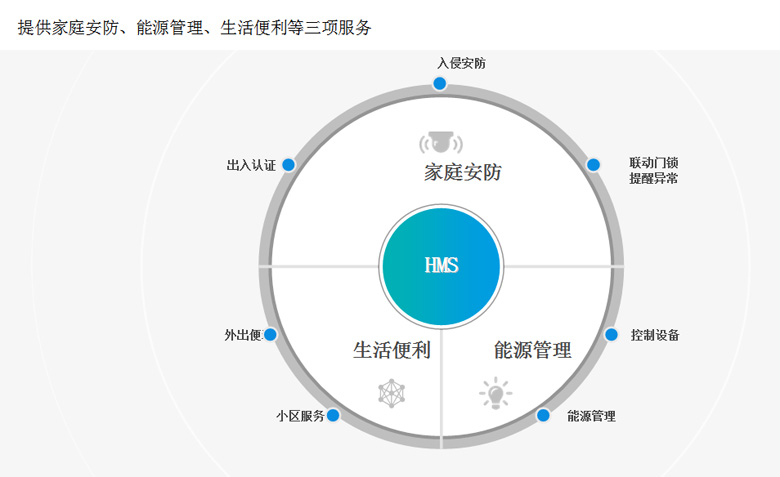Select the 生活便利 section label
Screen dimensions: 780x477
tap(391, 350)
